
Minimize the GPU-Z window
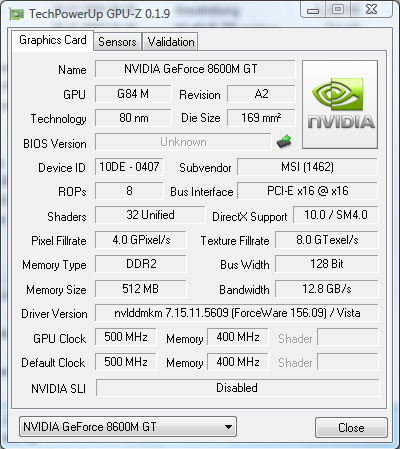(x=313, y=10)
